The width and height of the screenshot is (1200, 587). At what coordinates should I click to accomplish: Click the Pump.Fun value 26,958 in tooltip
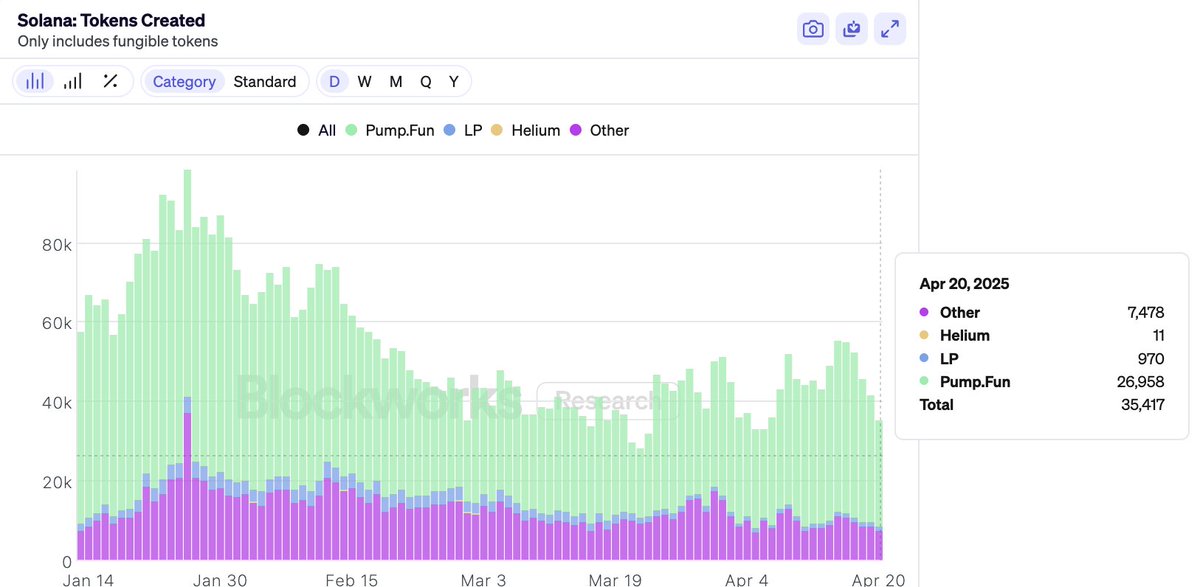1140,382
